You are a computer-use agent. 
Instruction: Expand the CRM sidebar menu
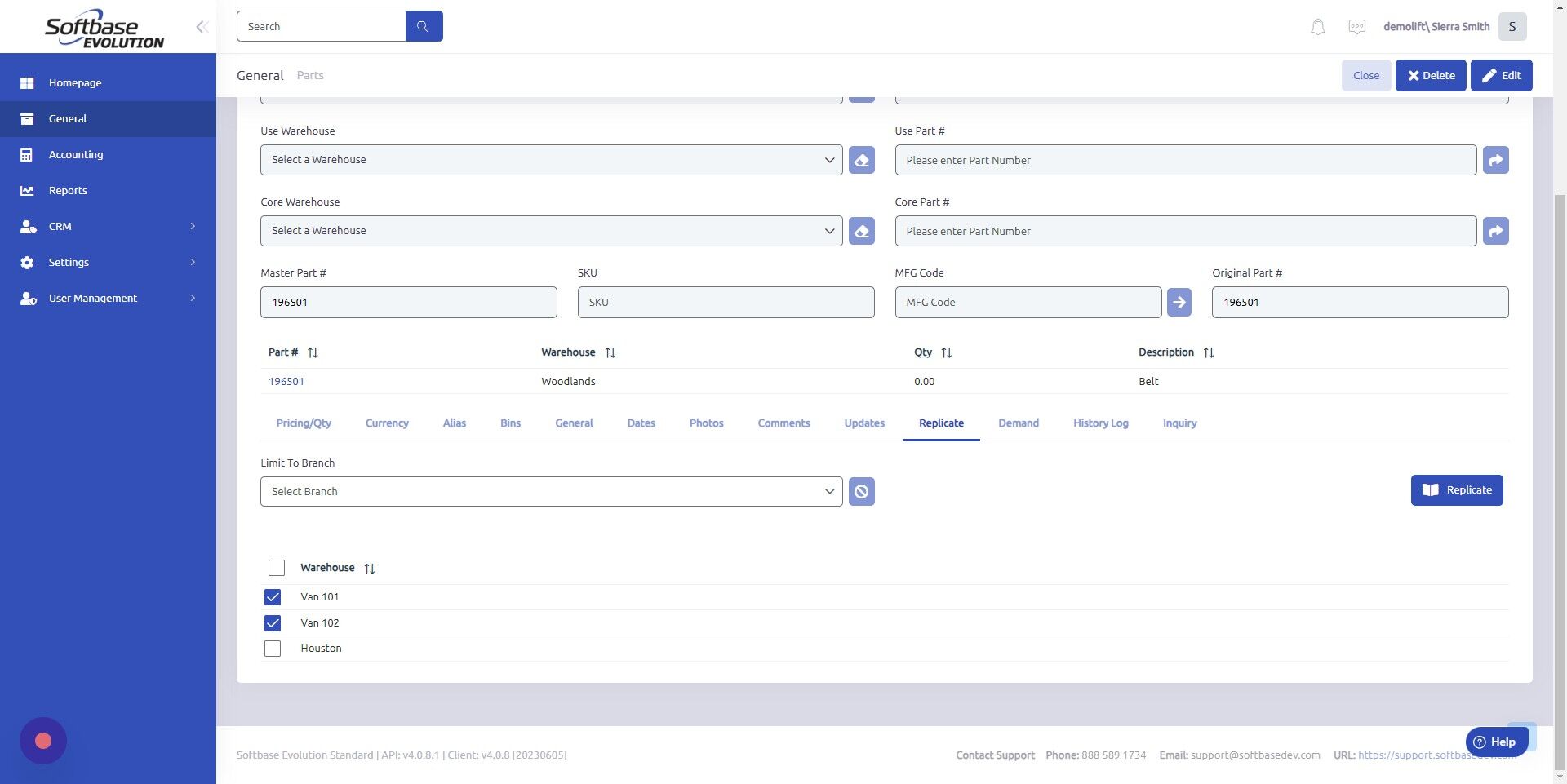point(60,226)
